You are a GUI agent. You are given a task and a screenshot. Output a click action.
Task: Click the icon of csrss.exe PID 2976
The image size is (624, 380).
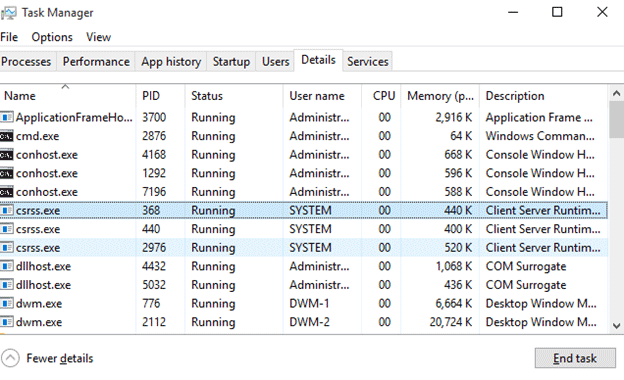[x=7, y=248]
